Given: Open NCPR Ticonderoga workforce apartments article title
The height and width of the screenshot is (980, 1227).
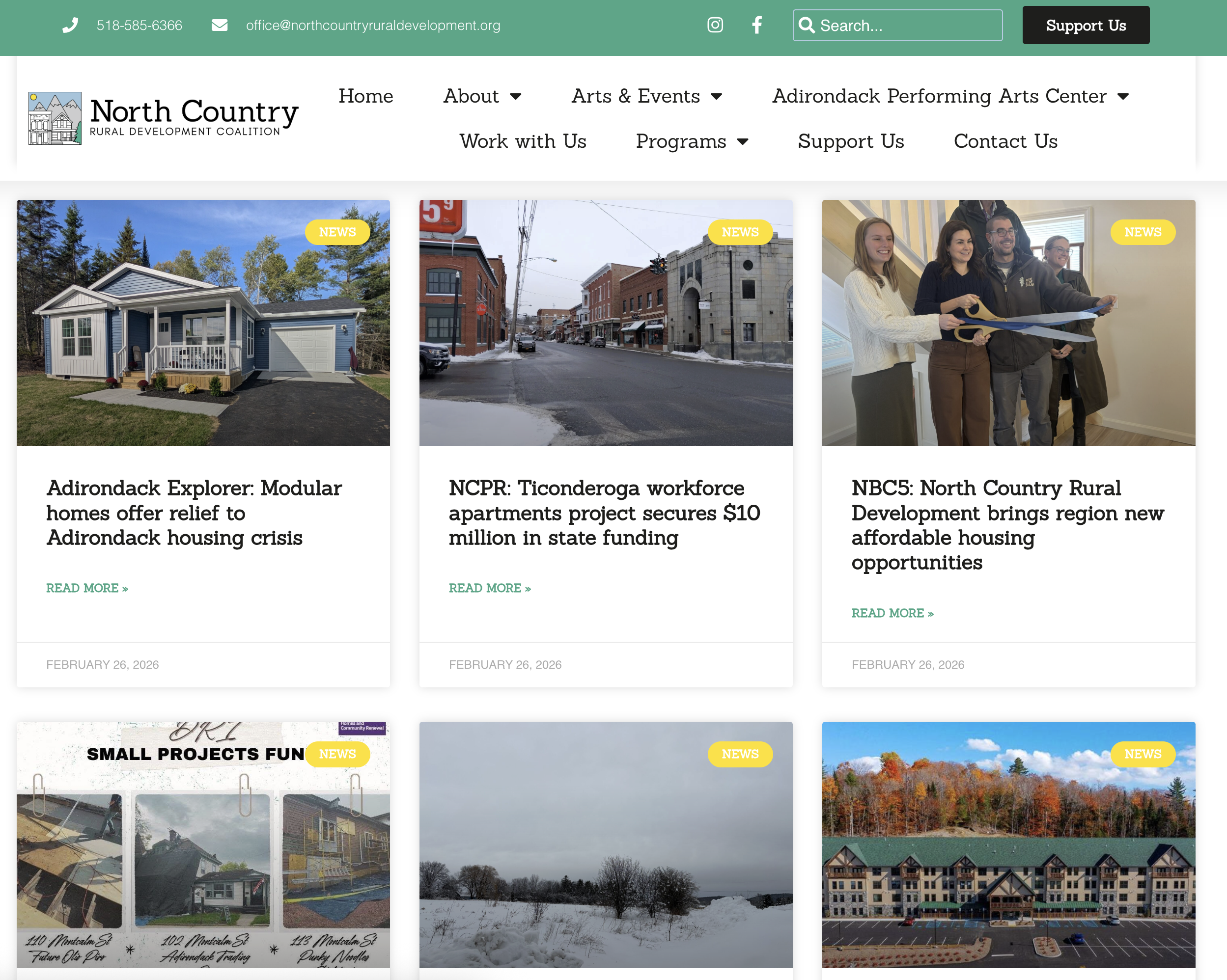Looking at the screenshot, I should (x=604, y=513).
